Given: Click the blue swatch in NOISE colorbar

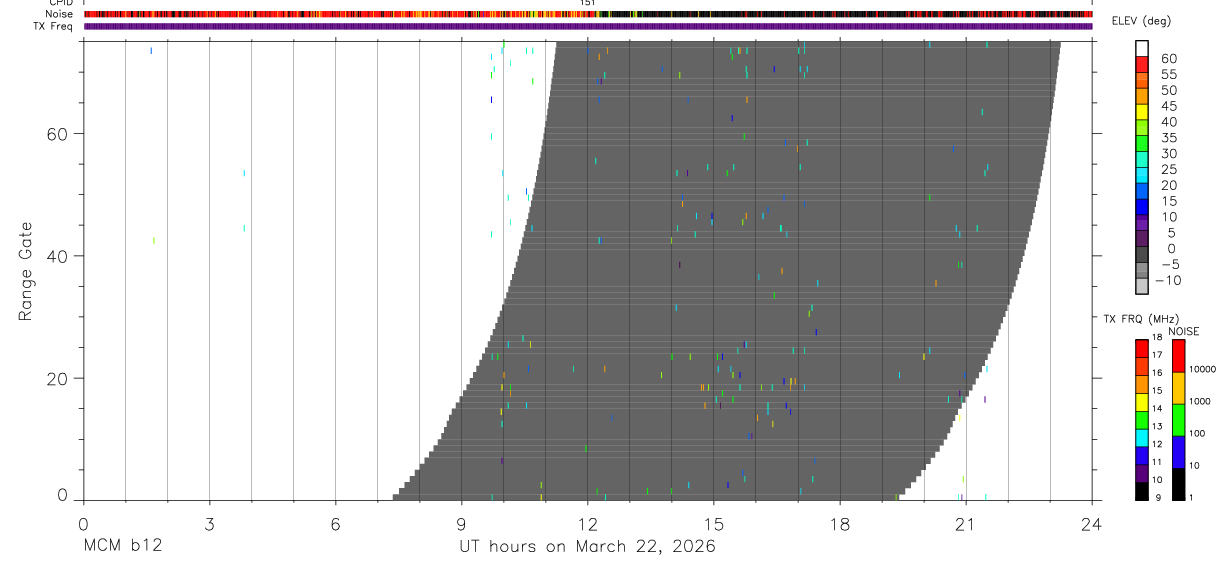Looking at the screenshot, I should [x=1178, y=452].
